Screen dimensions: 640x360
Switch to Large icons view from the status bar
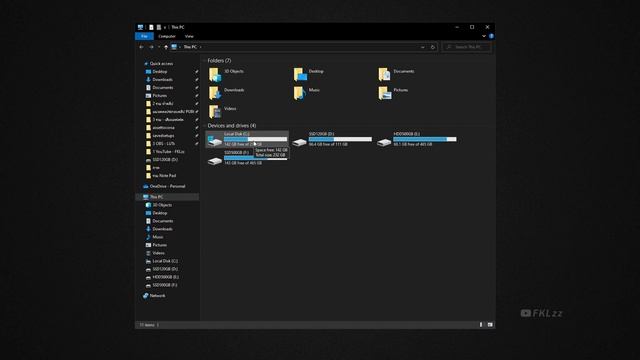click(490, 325)
